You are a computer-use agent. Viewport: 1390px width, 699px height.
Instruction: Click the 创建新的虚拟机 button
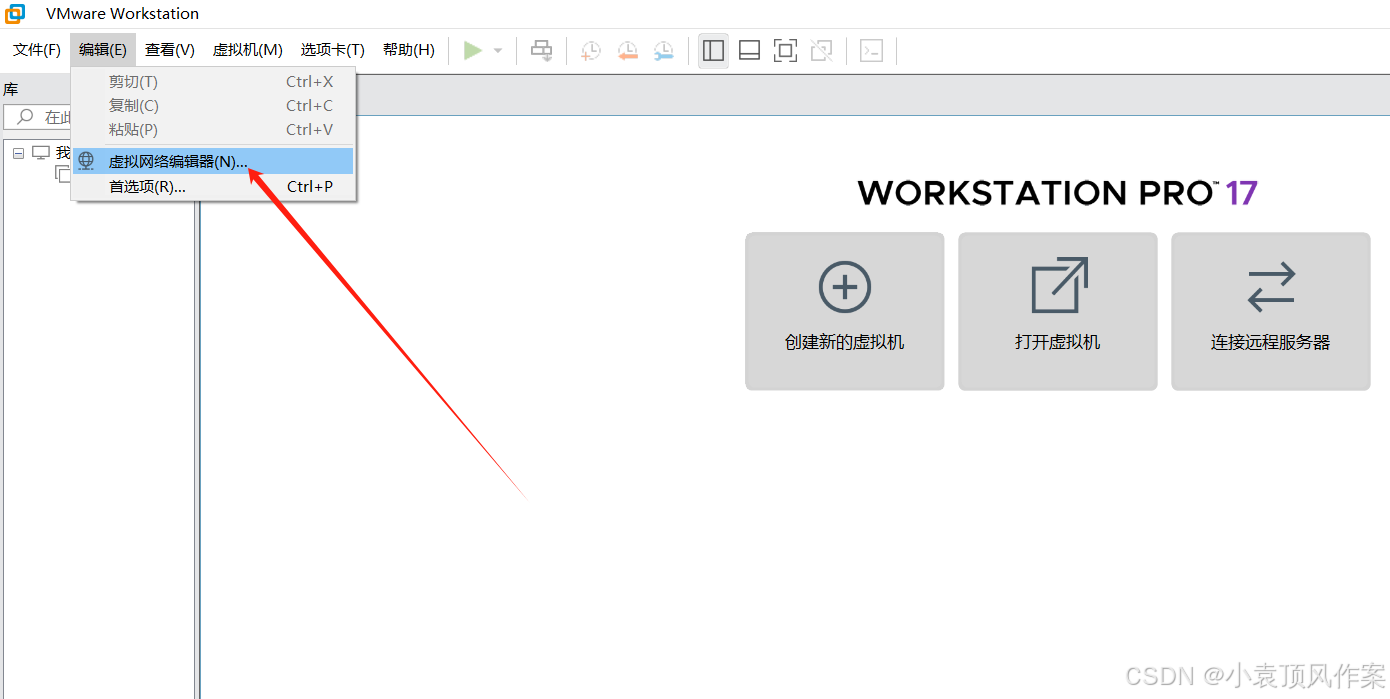pyautogui.click(x=845, y=311)
